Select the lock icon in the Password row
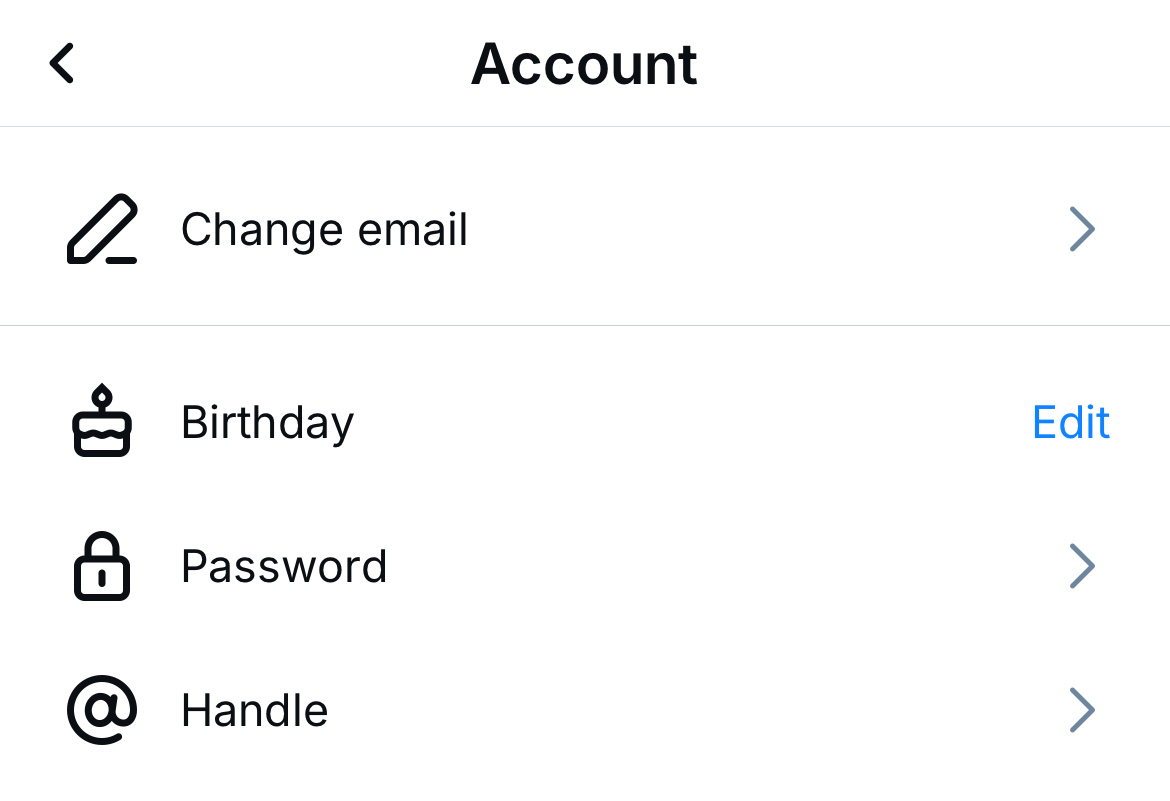Screen dimensions: 1170x801 [x=99, y=566]
